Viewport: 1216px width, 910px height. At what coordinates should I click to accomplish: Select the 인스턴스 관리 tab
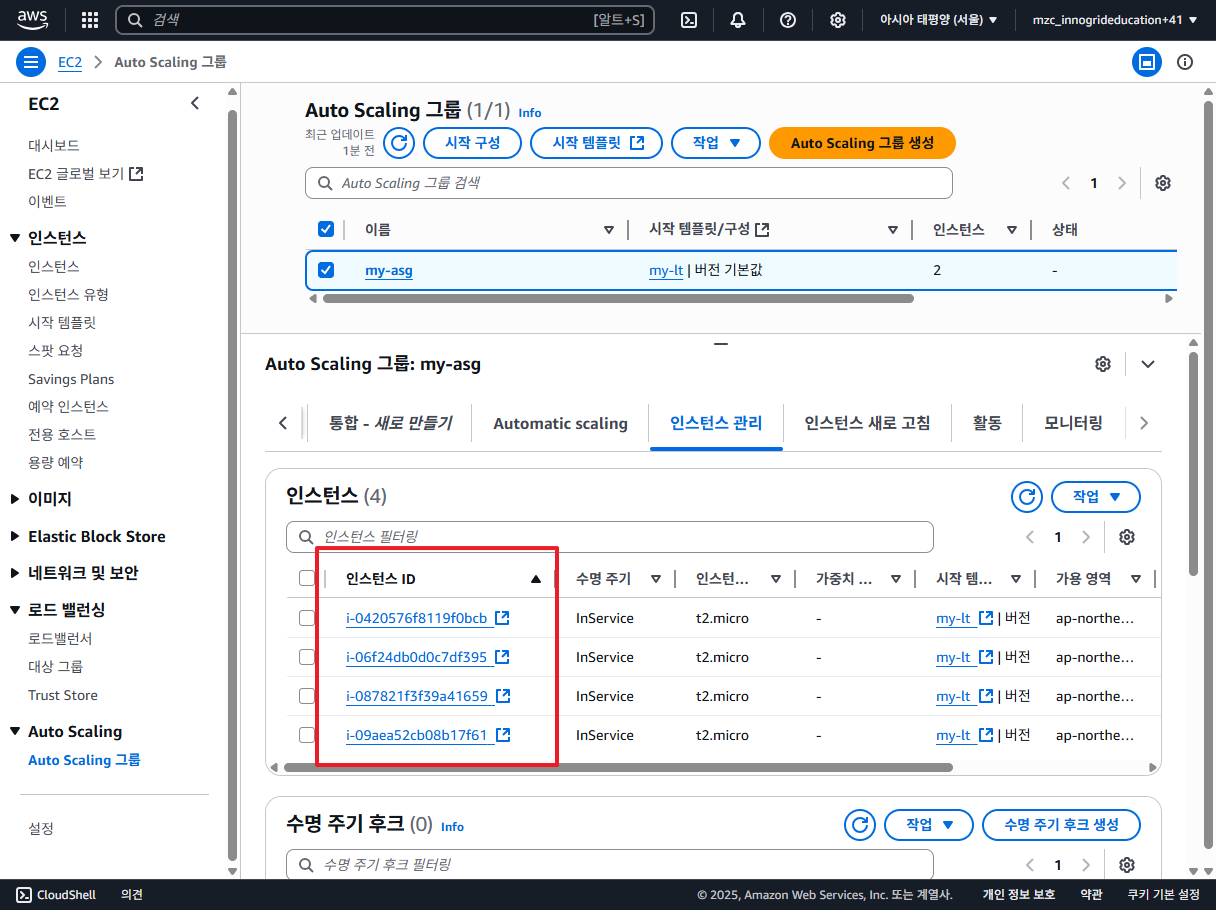(716, 424)
